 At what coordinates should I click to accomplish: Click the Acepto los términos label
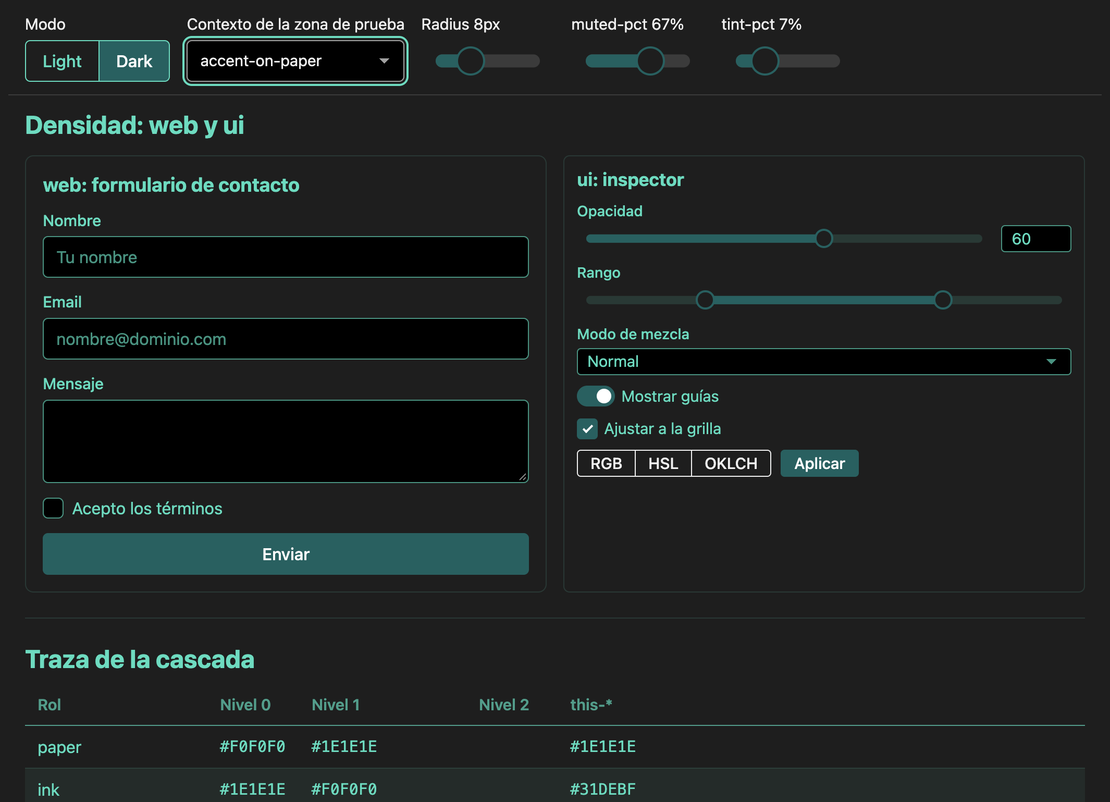pos(147,508)
